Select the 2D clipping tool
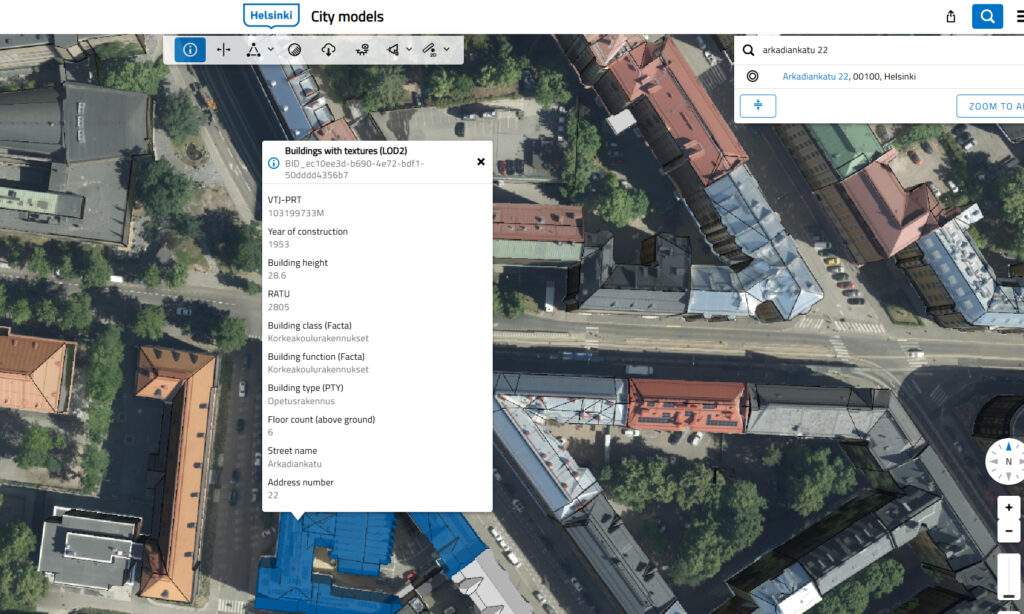Screen dimensions: 1024x614 [x=429, y=49]
